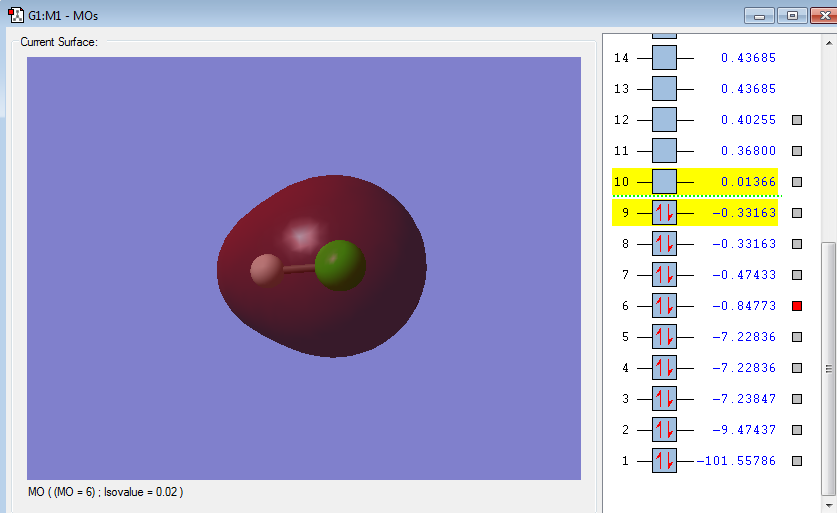Click the occupied orbital 9 box
The image size is (837, 513).
(x=664, y=213)
